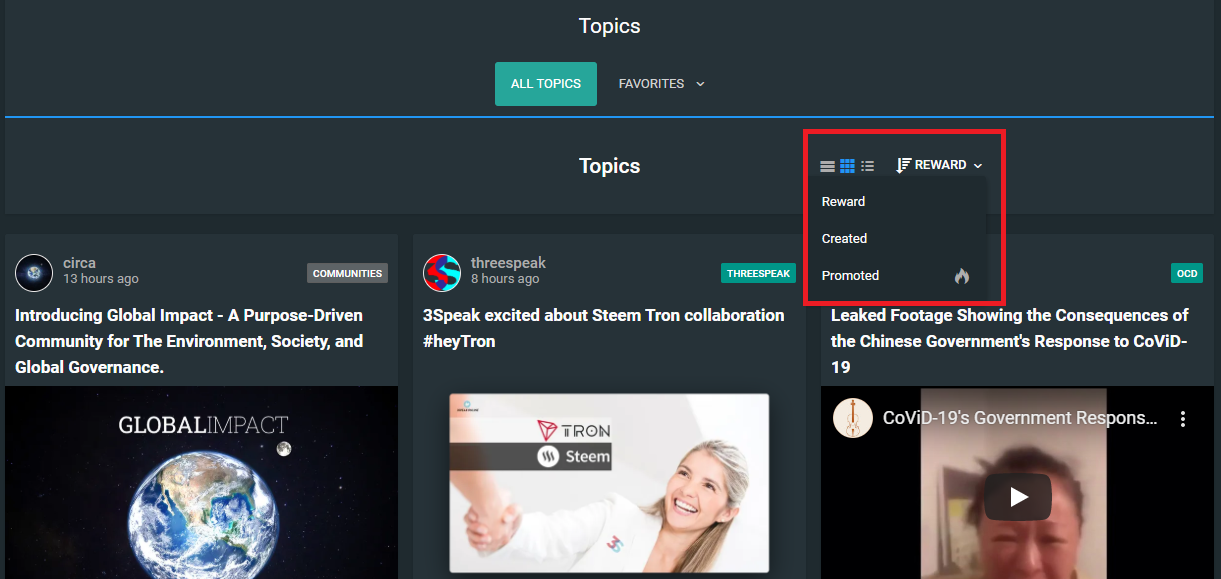Click the YouTube channel avatar on video
This screenshot has height=579, width=1221.
pos(852,418)
